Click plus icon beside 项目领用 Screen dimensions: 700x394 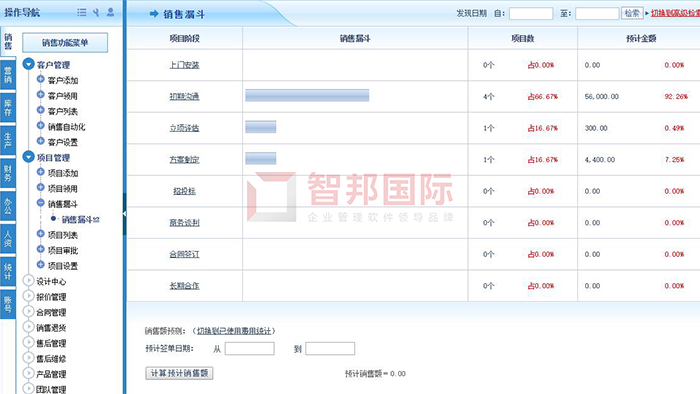point(40,187)
